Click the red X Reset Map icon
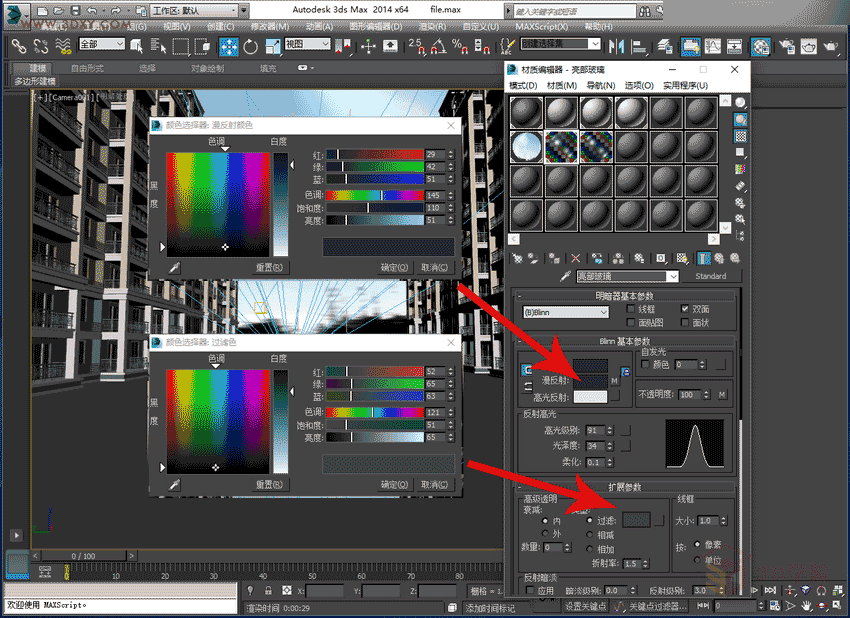This screenshot has height=618, width=850. [x=576, y=259]
